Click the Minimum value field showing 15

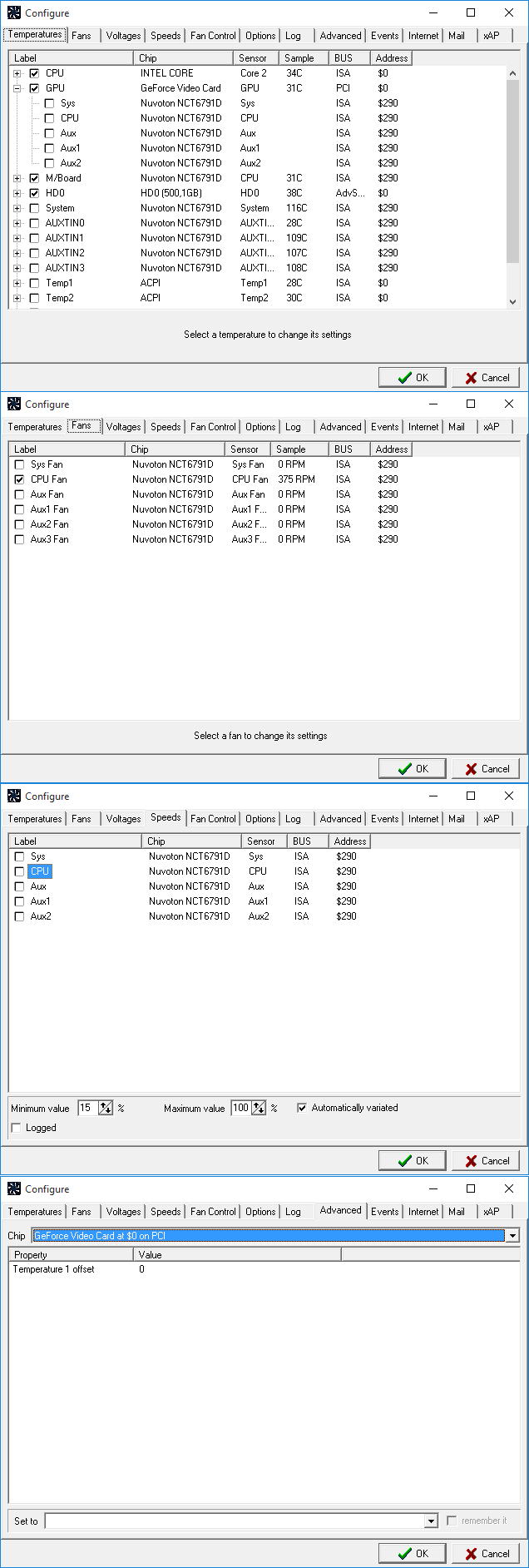point(88,1108)
